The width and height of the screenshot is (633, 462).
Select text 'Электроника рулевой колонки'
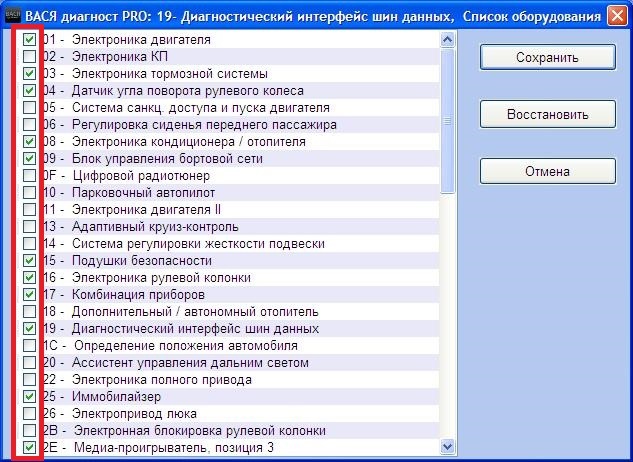[161, 277]
